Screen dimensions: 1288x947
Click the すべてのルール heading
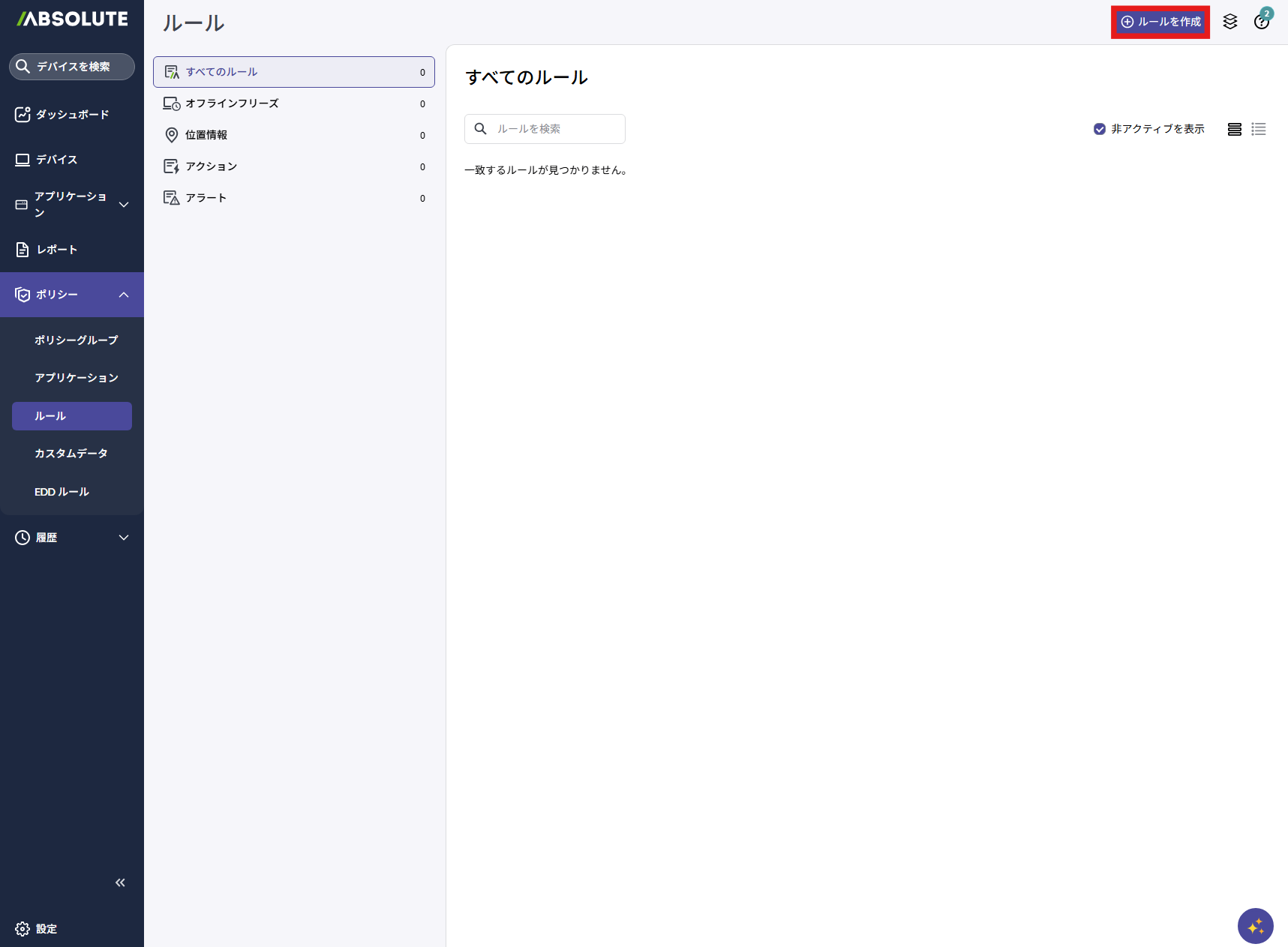point(527,77)
